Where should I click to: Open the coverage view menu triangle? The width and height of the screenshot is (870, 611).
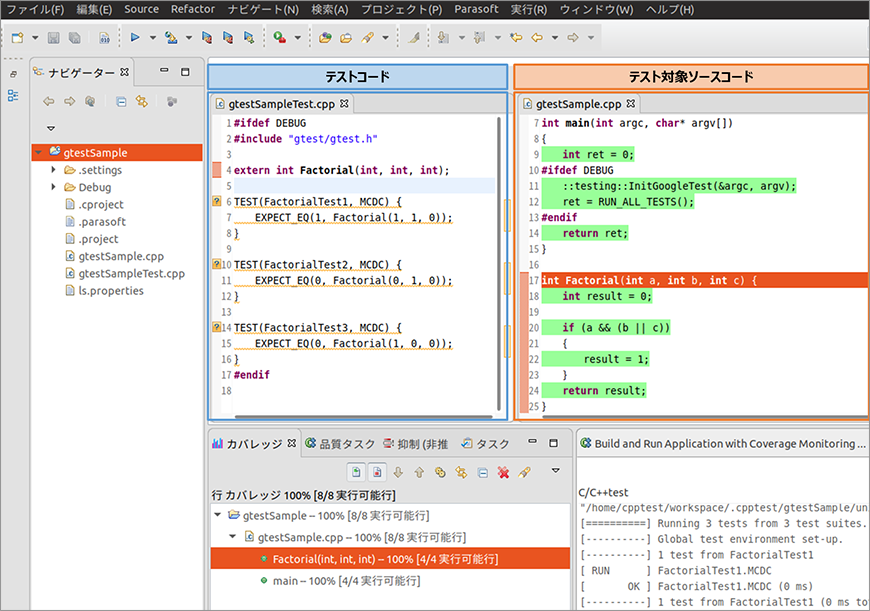(555, 471)
